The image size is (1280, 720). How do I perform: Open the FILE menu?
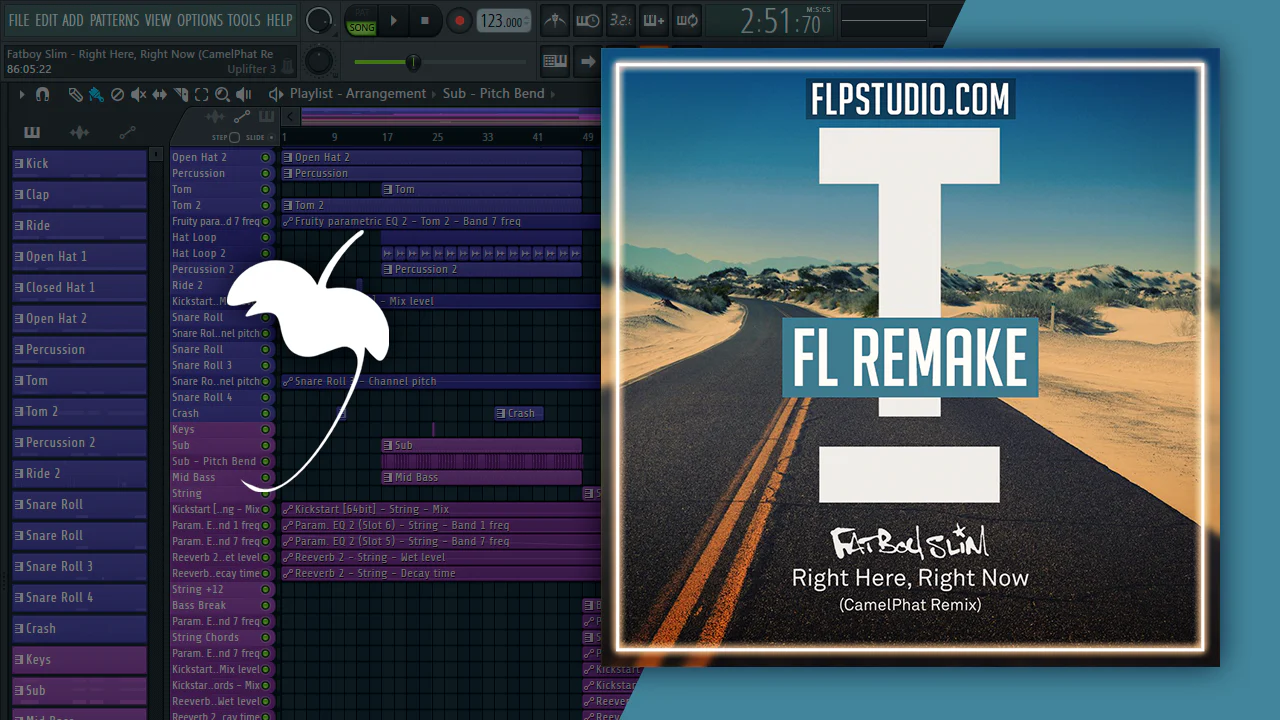click(19, 20)
